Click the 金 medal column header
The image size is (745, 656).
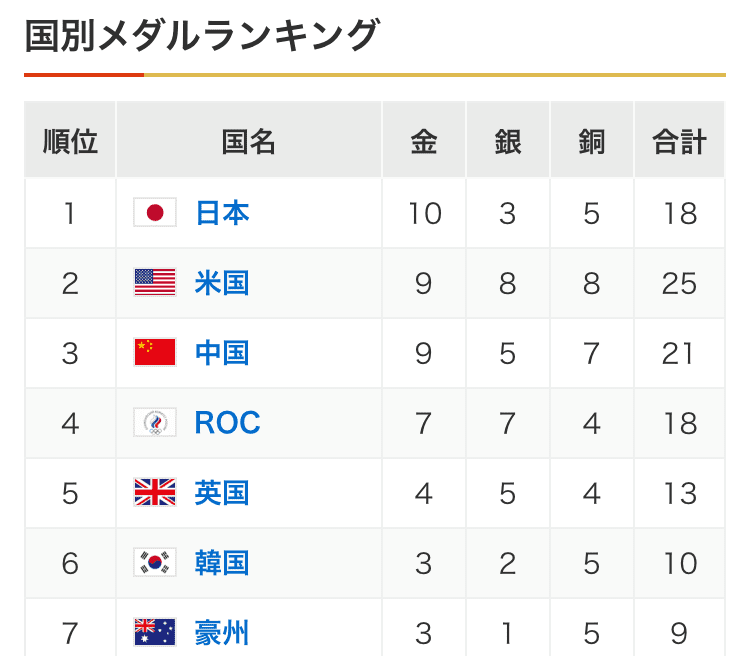[424, 141]
